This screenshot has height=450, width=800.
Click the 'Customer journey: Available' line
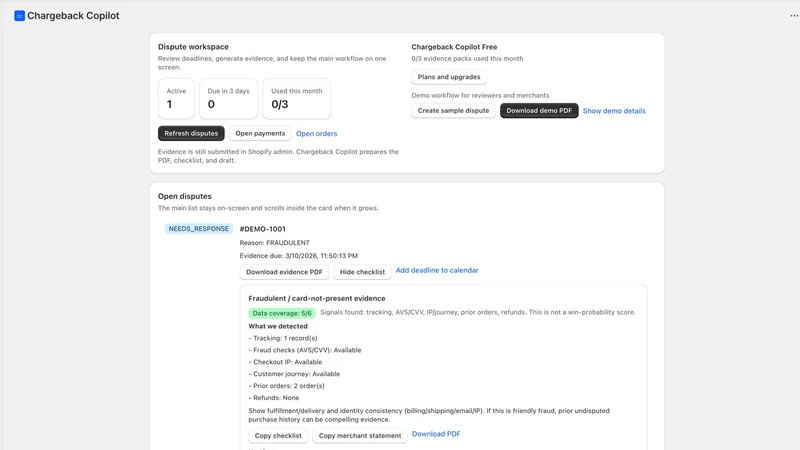(x=294, y=374)
